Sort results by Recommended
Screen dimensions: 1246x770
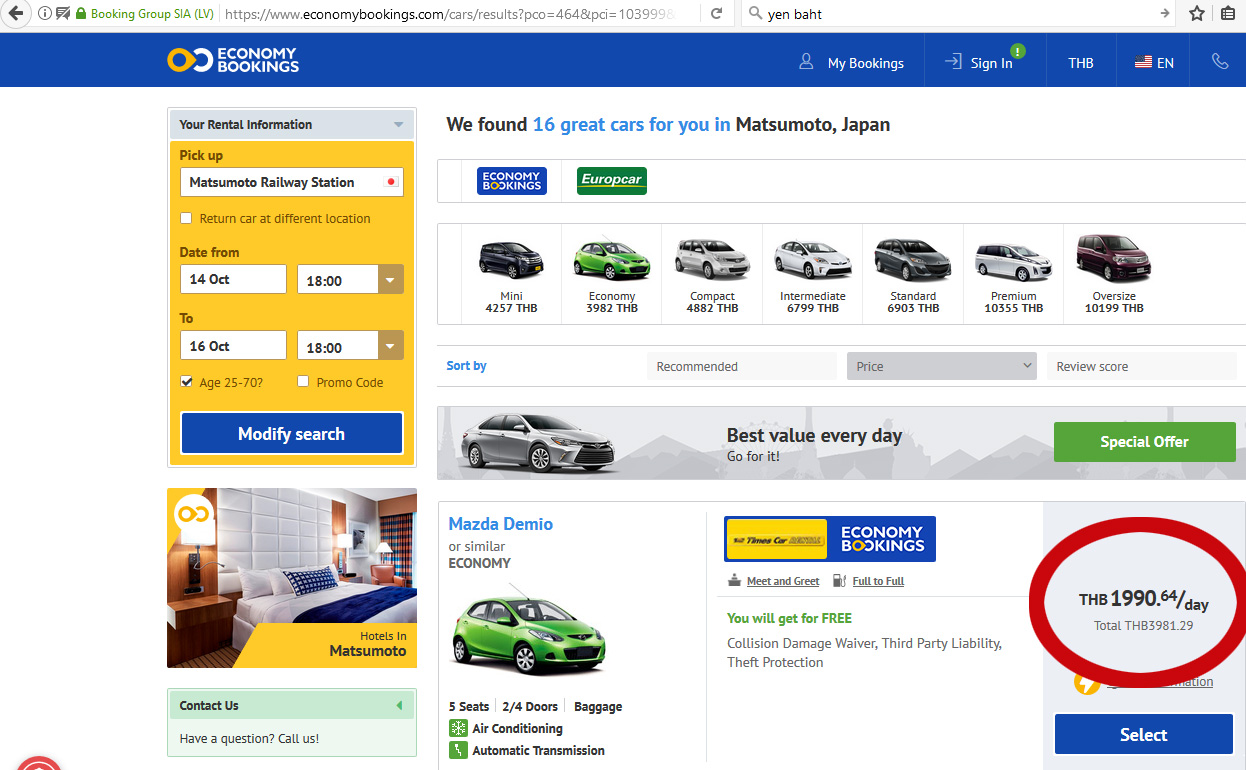[741, 366]
